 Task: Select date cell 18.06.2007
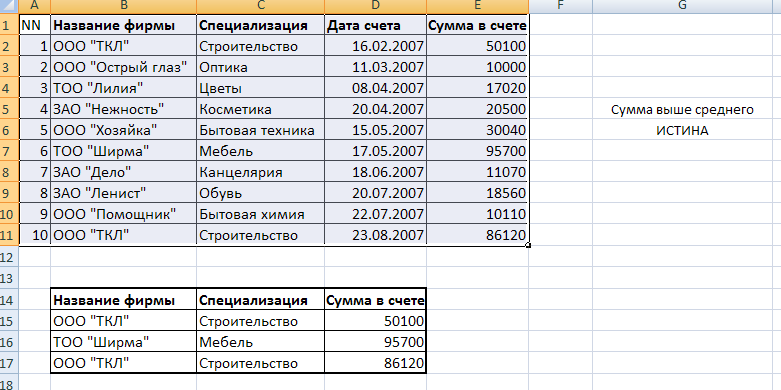point(376,172)
